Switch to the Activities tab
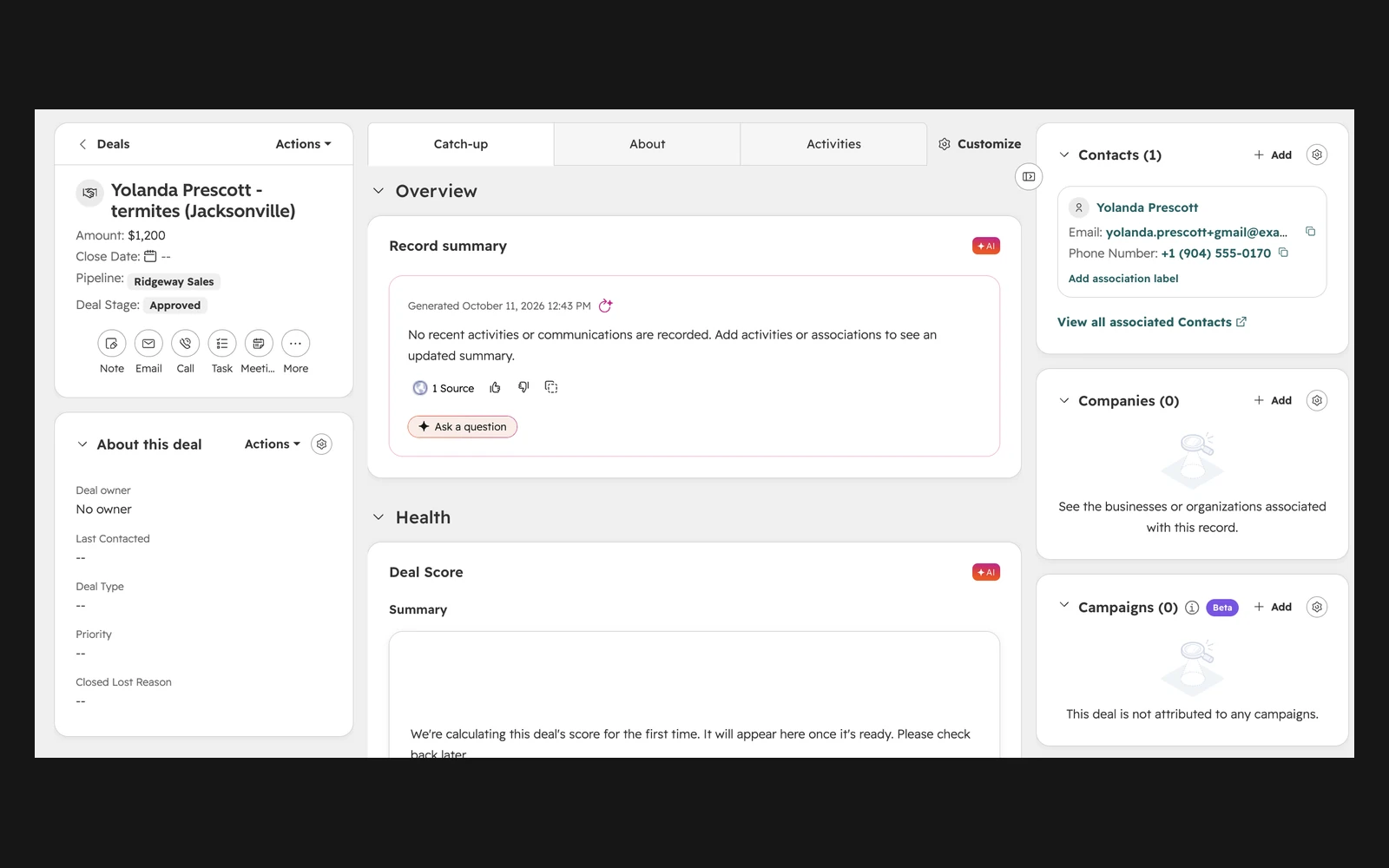This screenshot has width=1389, height=868. (833, 144)
